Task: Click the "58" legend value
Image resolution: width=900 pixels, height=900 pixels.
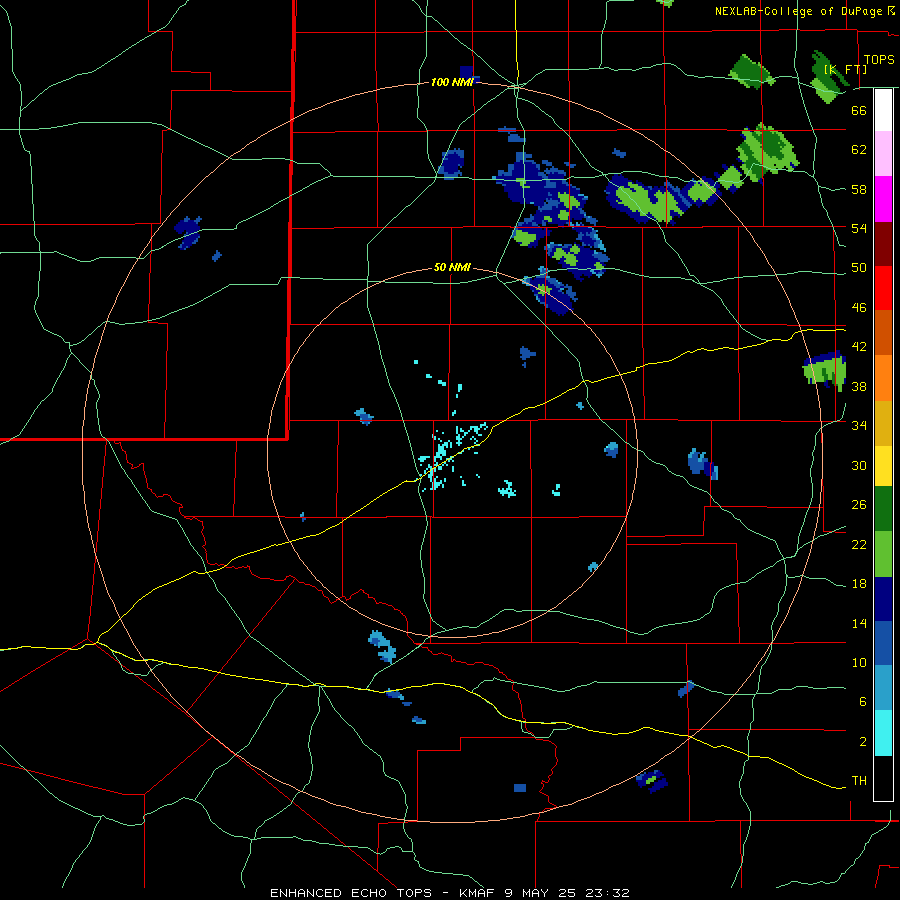Action: tap(859, 189)
